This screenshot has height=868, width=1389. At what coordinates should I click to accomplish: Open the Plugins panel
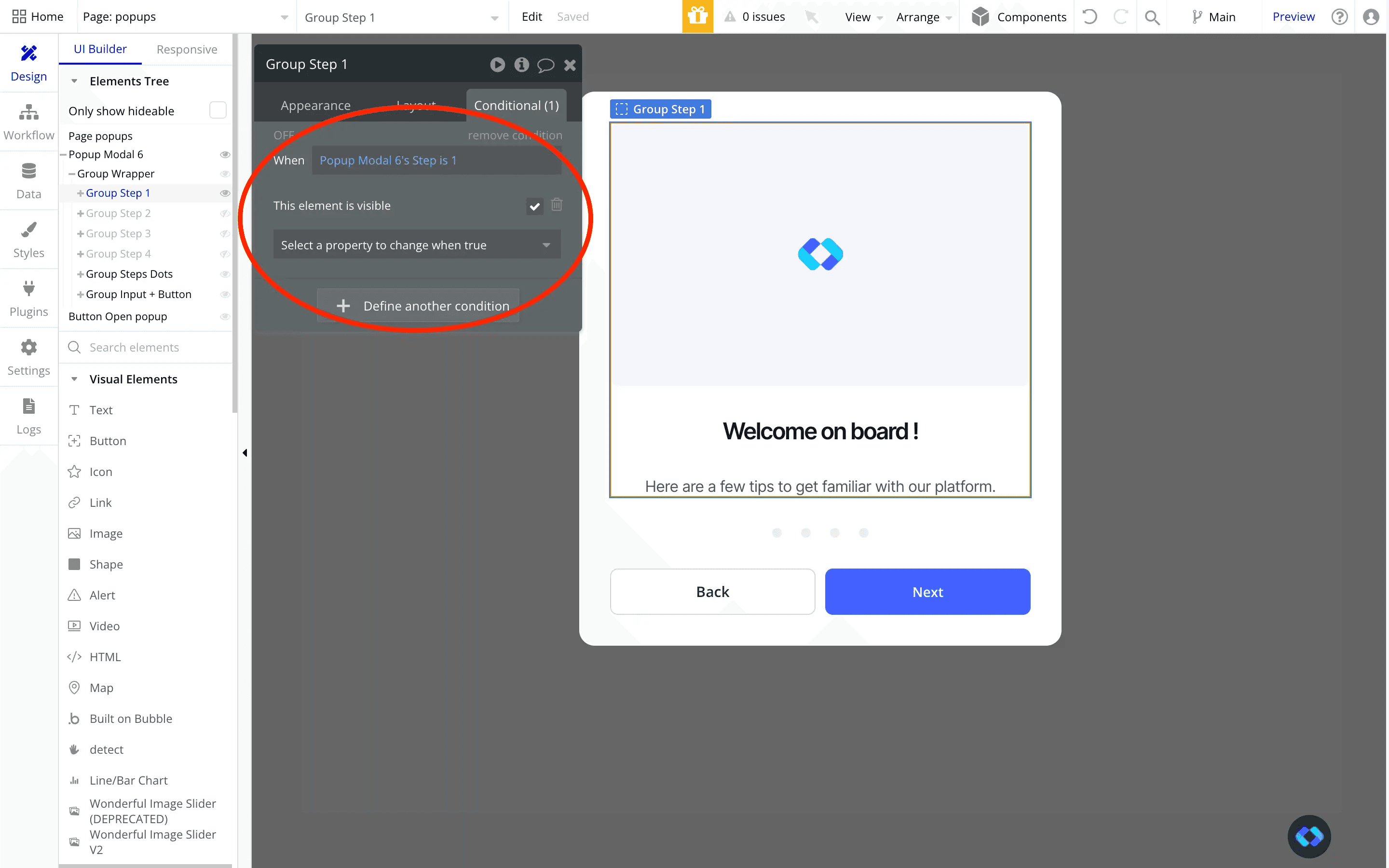pyautogui.click(x=29, y=298)
